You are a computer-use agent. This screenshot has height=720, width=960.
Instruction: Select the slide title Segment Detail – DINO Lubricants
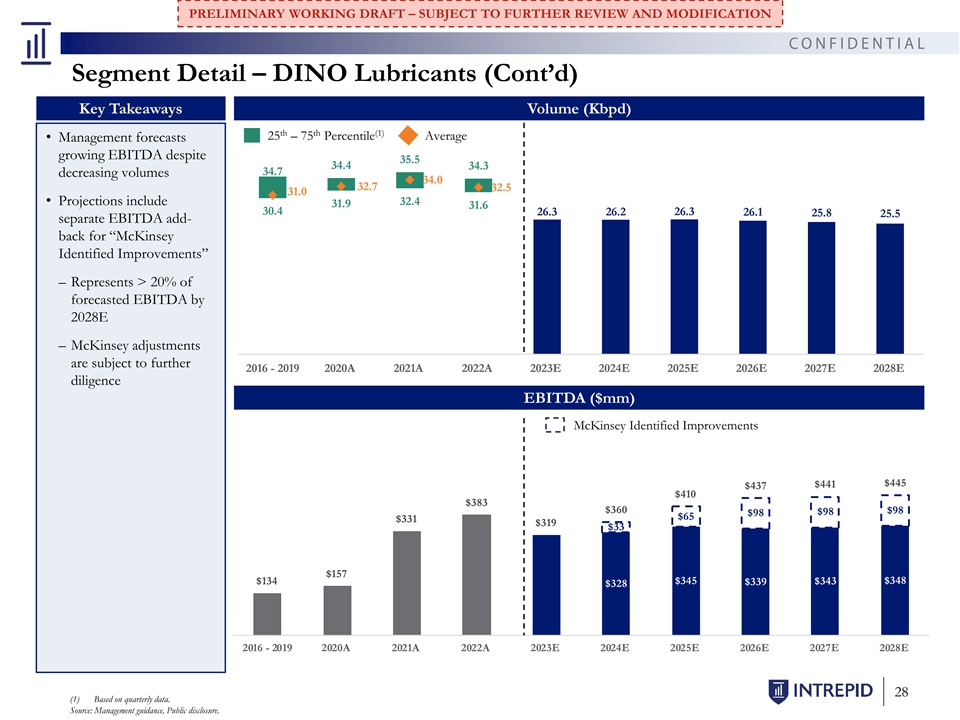[324, 73]
